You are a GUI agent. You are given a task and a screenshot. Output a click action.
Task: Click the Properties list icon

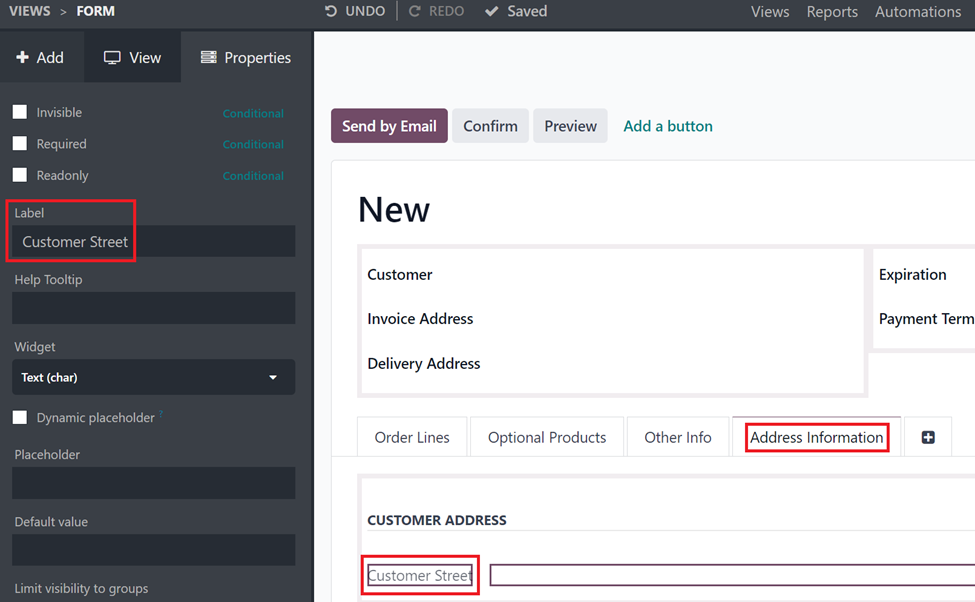pyautogui.click(x=208, y=57)
